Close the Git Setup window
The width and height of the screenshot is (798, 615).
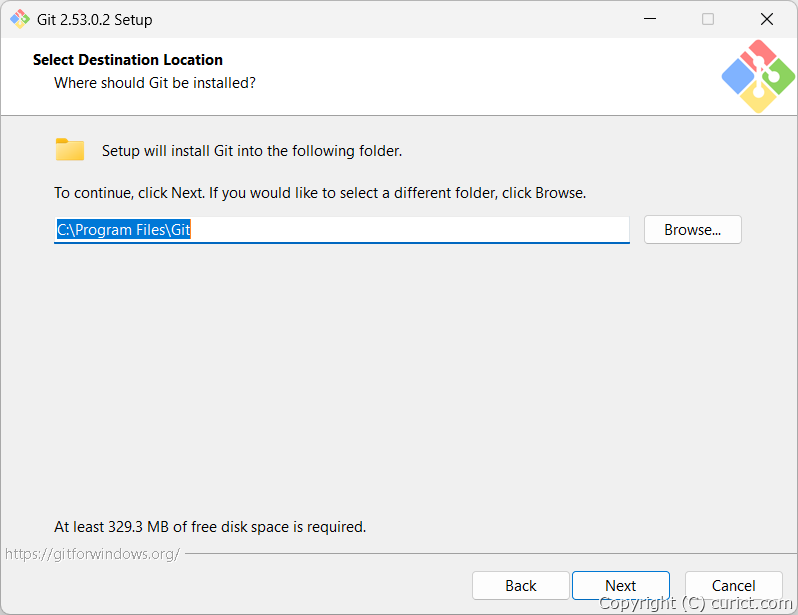pyautogui.click(x=767, y=19)
